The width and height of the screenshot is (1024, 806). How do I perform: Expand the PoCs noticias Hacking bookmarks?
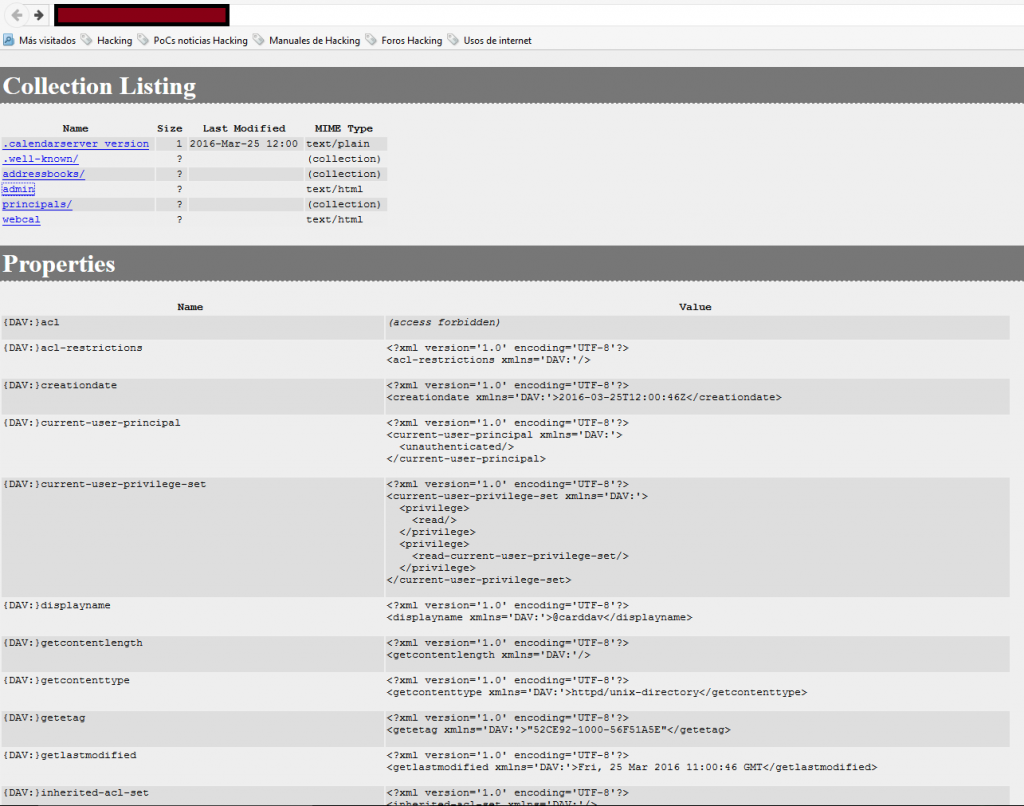(199, 41)
